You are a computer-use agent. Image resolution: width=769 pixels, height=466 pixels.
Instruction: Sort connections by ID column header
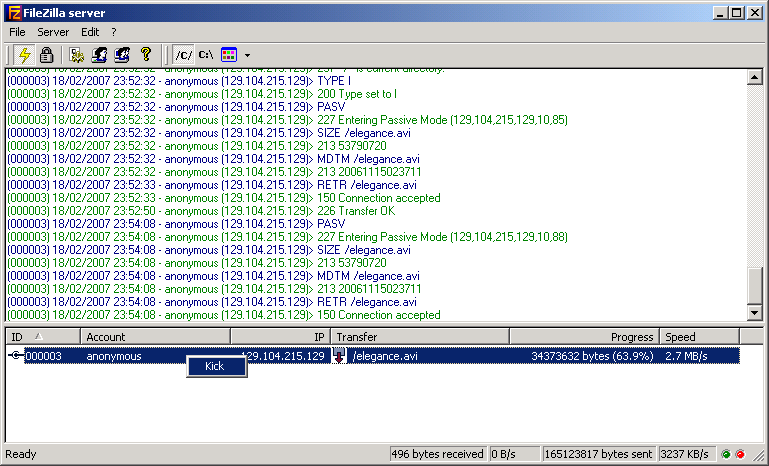pos(43,337)
